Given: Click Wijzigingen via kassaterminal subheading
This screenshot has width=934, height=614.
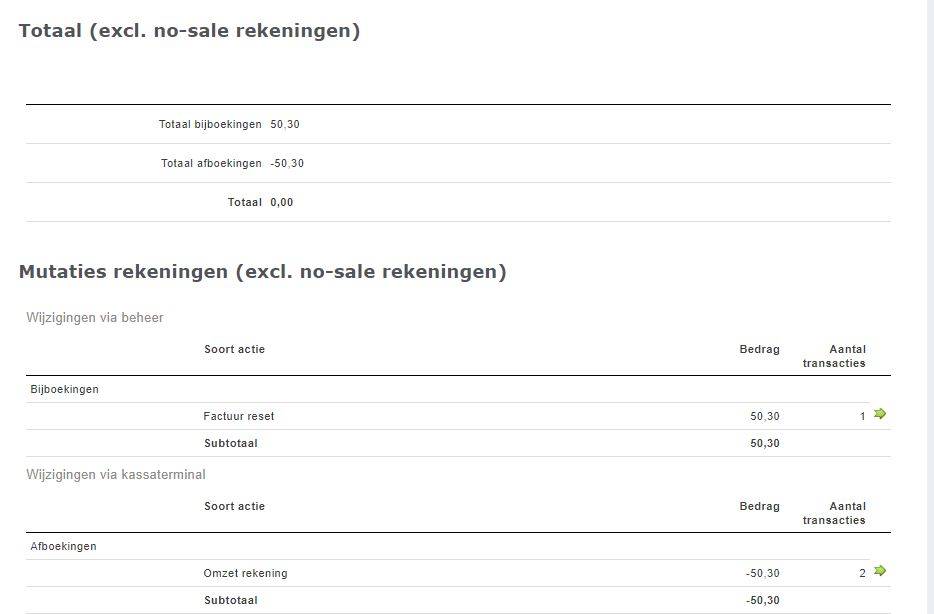Looking at the screenshot, I should click(116, 475).
